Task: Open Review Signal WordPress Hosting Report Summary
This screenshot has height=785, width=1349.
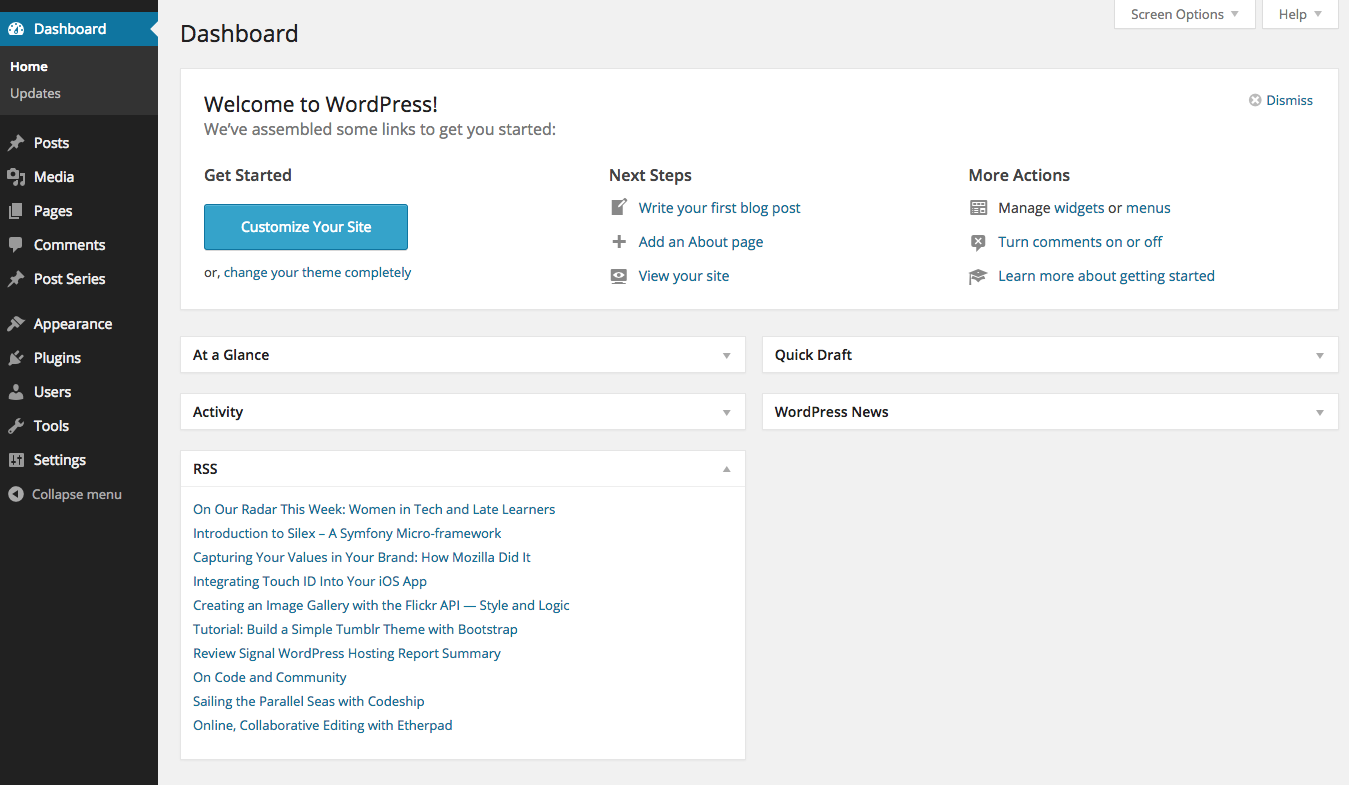Action: pyautogui.click(x=347, y=653)
